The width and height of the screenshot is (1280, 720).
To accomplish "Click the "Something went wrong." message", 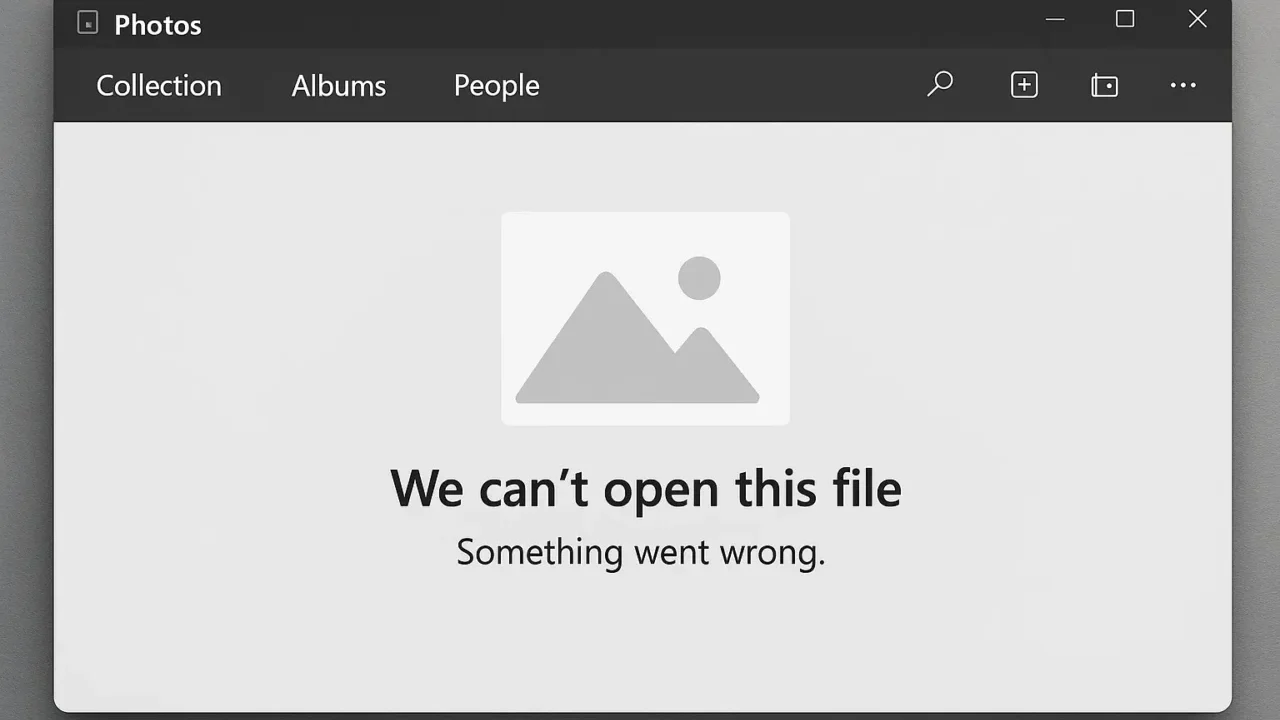I will [x=641, y=552].
